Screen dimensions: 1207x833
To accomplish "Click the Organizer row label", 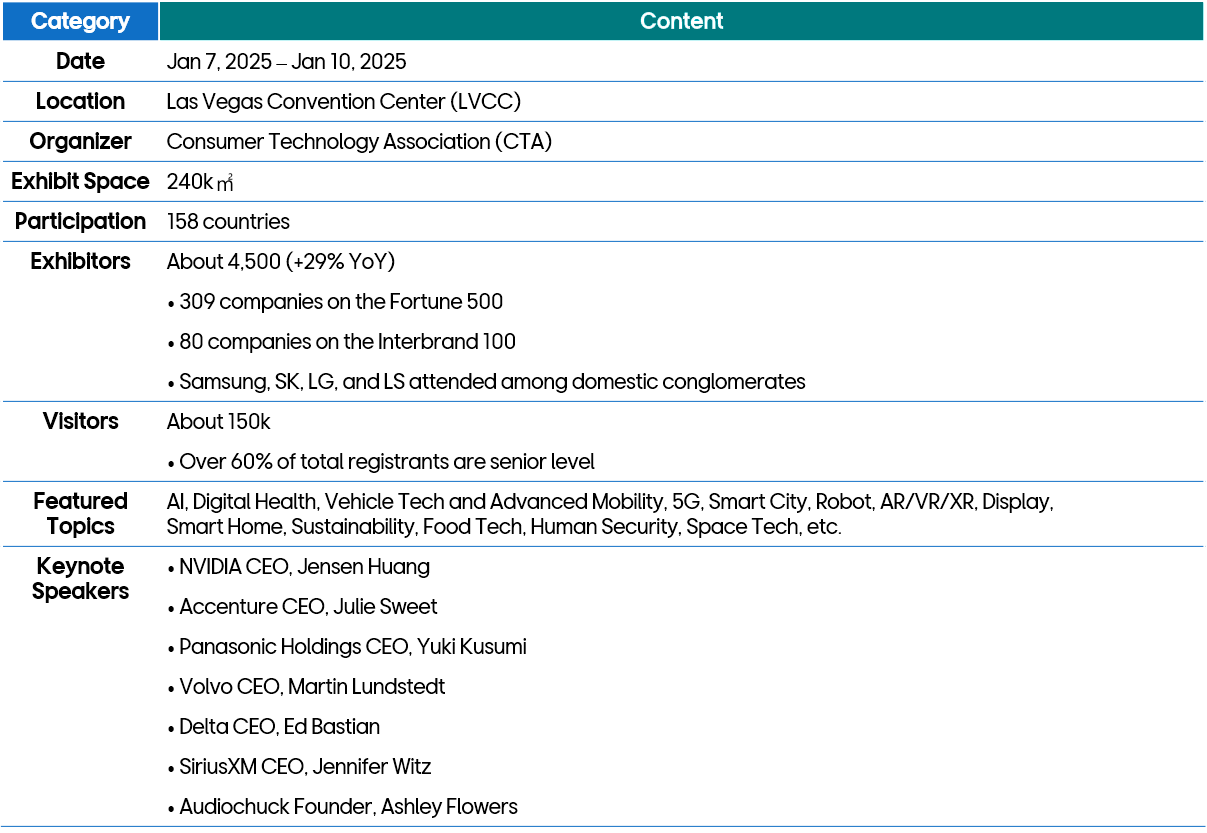I will click(80, 142).
